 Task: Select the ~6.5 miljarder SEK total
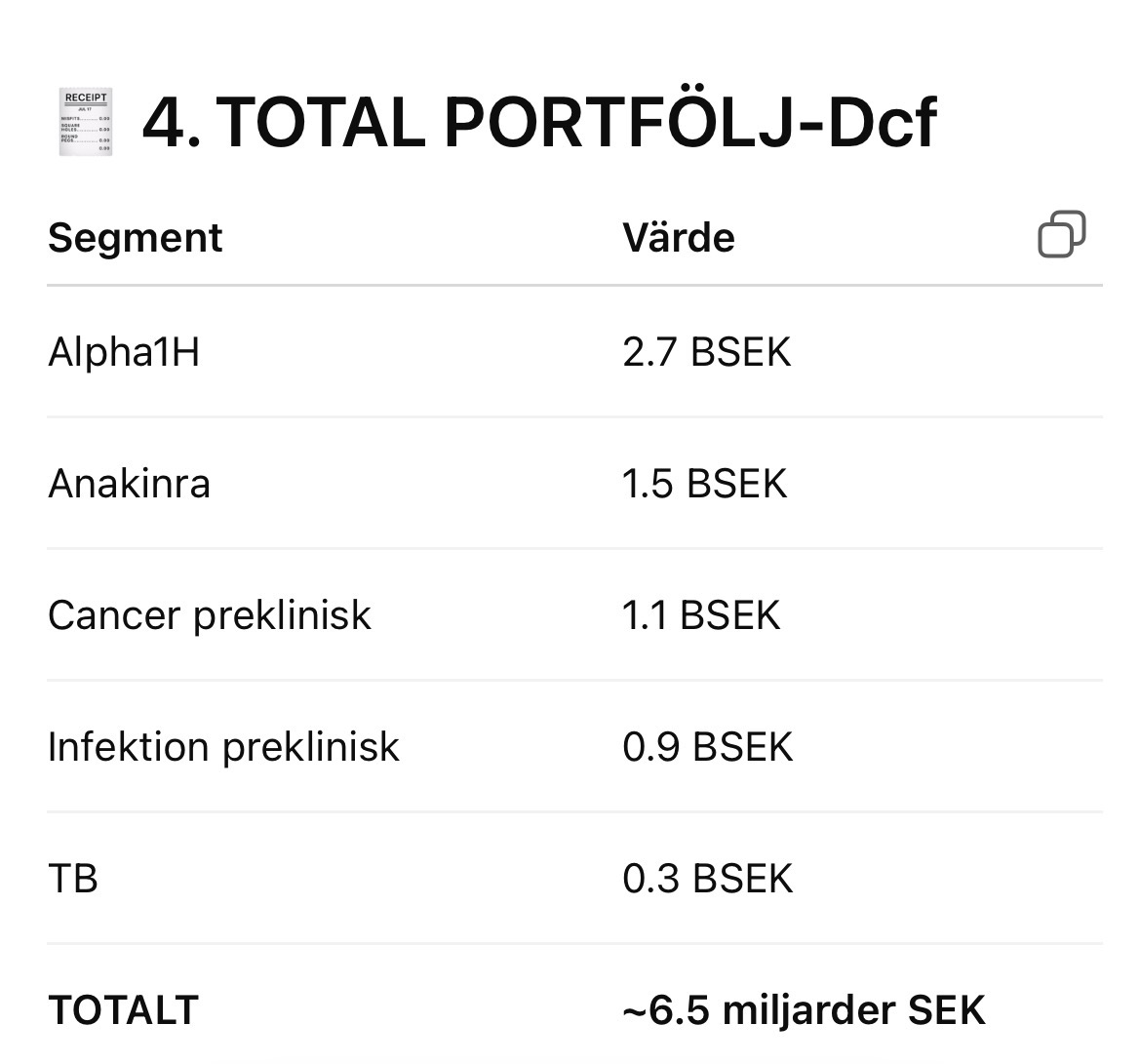pyautogui.click(x=805, y=1009)
